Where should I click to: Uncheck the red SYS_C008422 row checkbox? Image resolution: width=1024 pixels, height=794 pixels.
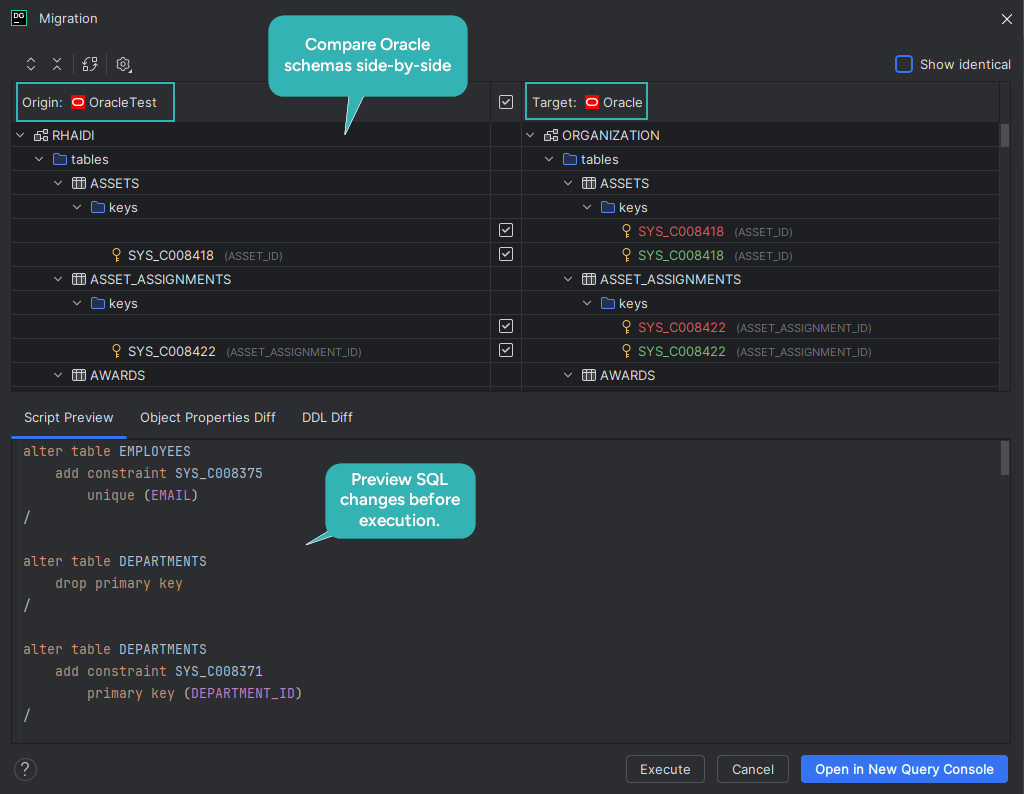506,326
